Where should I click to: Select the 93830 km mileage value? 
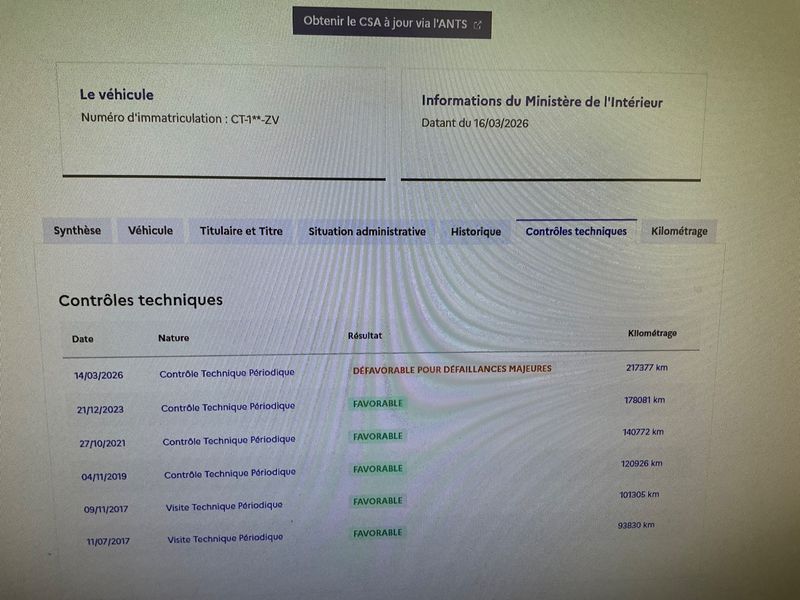coord(636,525)
